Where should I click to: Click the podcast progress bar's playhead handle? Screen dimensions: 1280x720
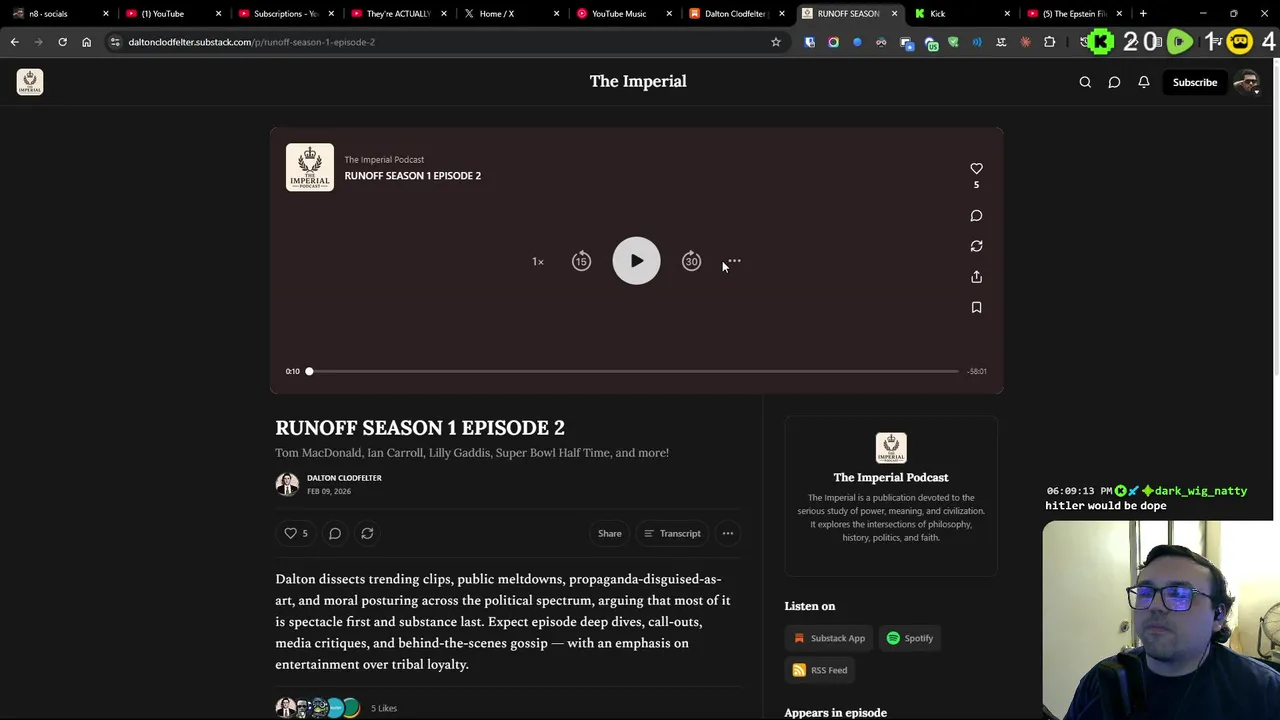click(309, 371)
